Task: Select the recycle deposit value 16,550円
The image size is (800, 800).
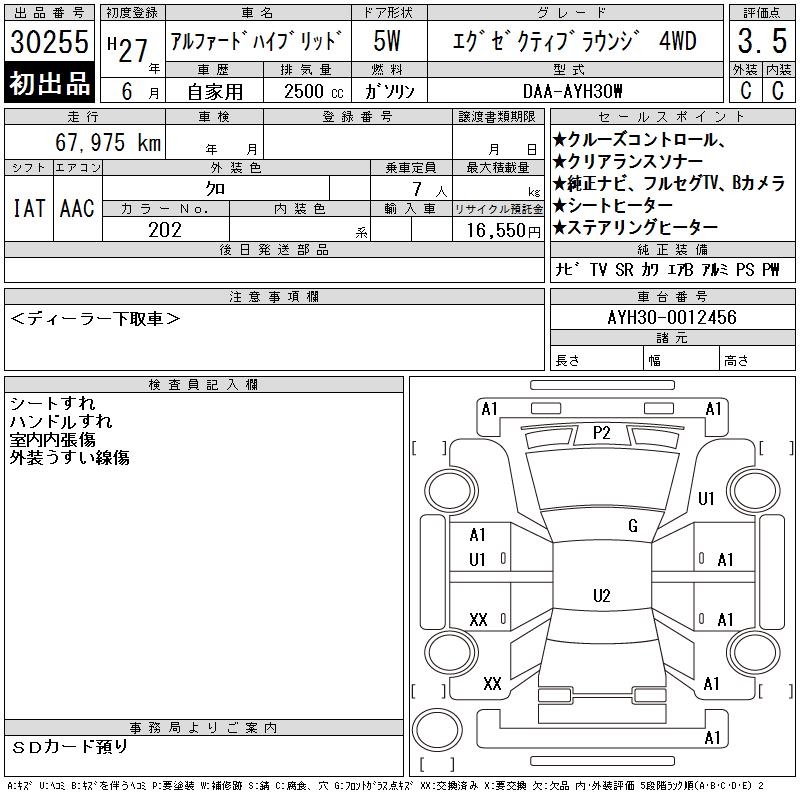Action: pyautogui.click(x=497, y=230)
